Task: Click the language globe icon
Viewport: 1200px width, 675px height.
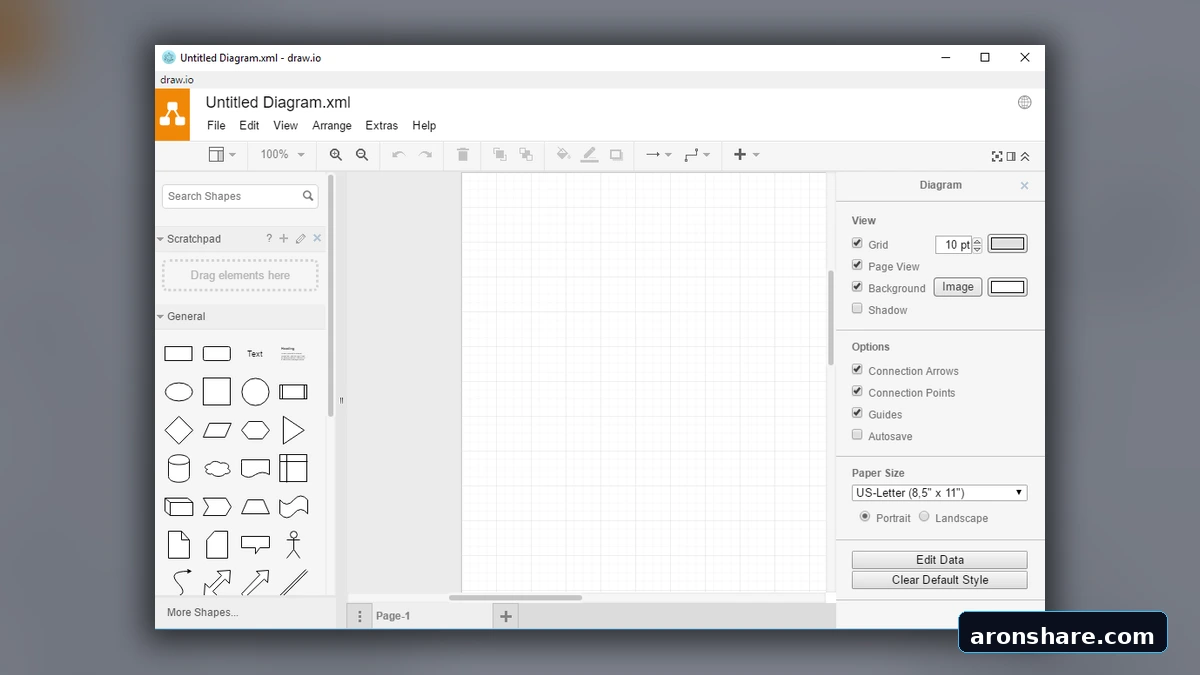Action: coord(1024,102)
